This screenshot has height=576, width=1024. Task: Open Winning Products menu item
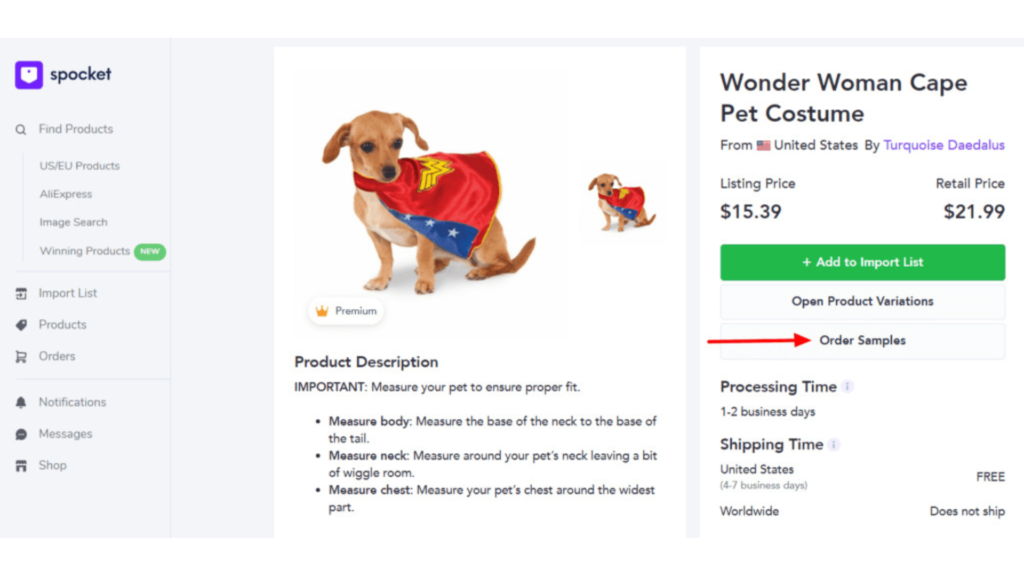pyautogui.click(x=84, y=251)
